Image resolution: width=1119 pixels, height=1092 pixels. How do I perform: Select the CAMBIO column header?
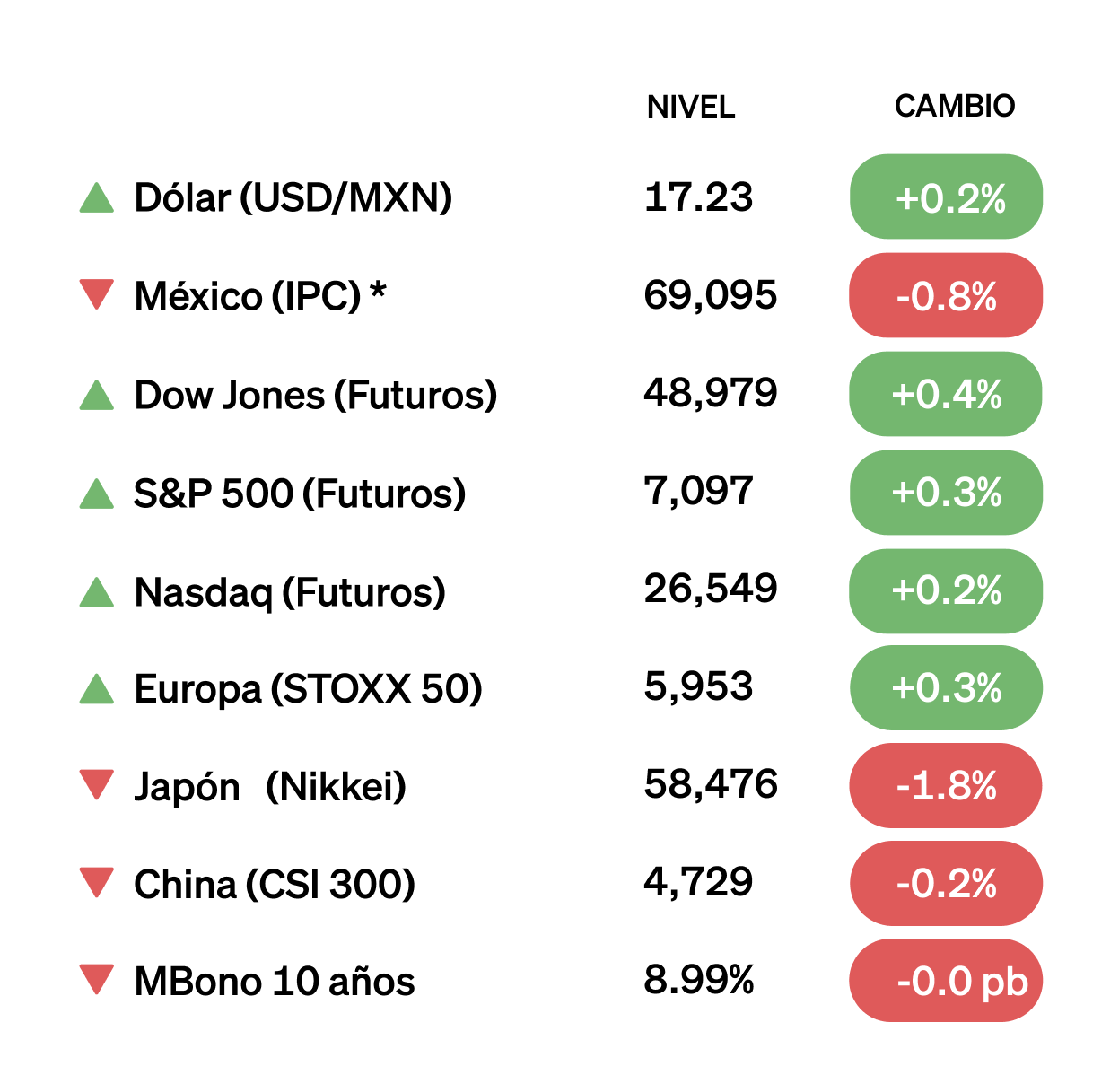[x=954, y=106]
